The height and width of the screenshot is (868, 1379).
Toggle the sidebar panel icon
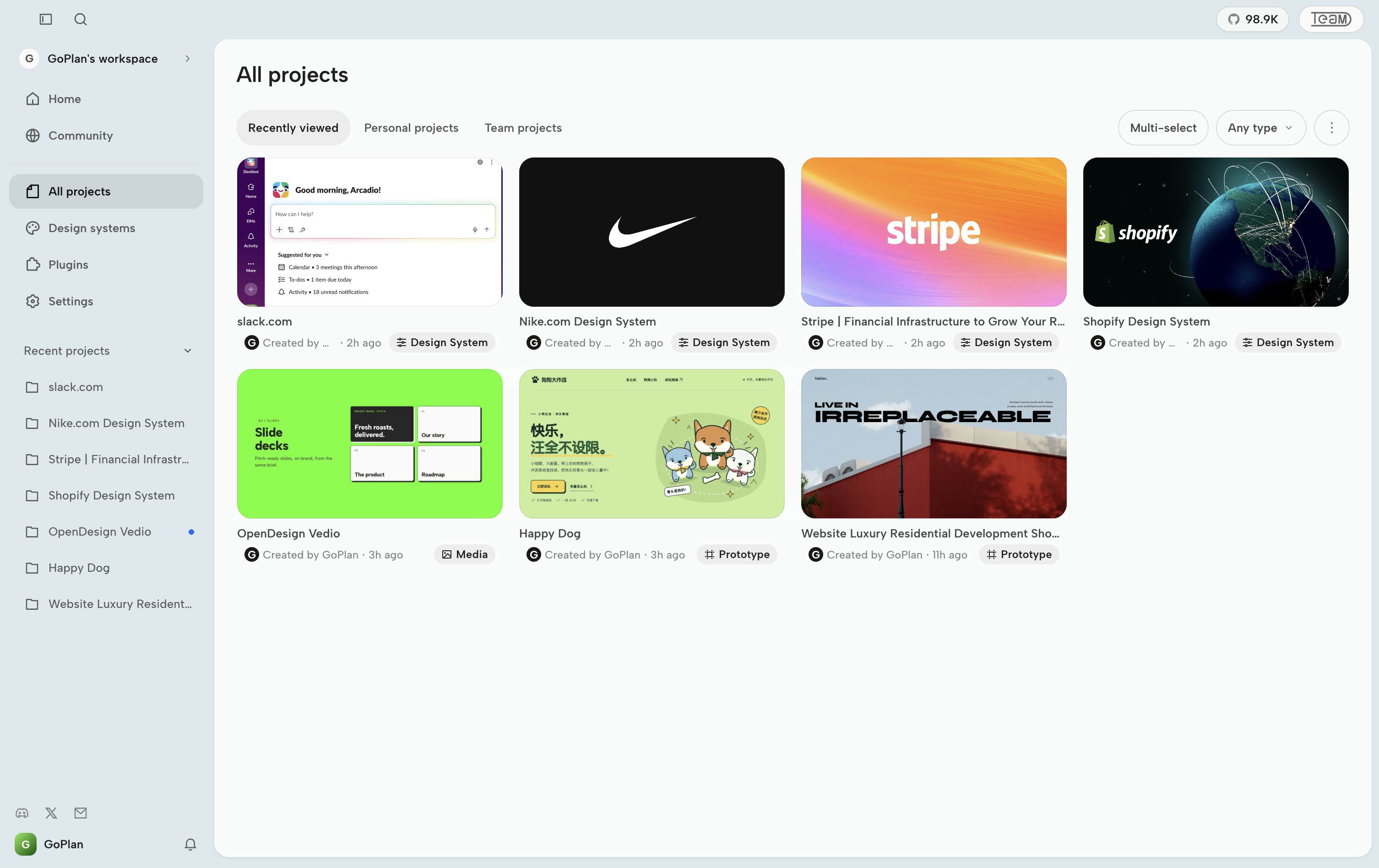(46, 20)
